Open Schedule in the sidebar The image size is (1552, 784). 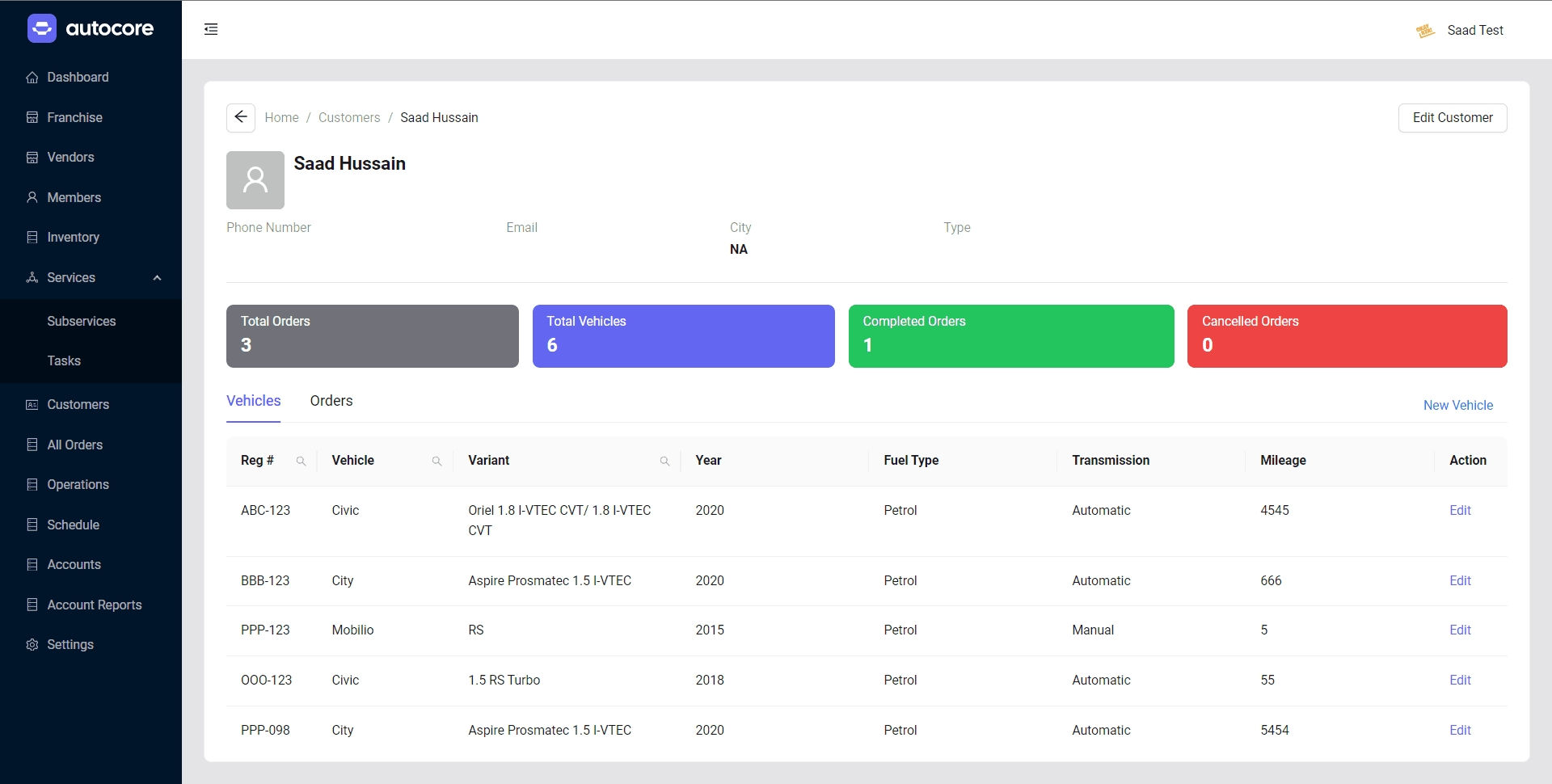pos(73,525)
